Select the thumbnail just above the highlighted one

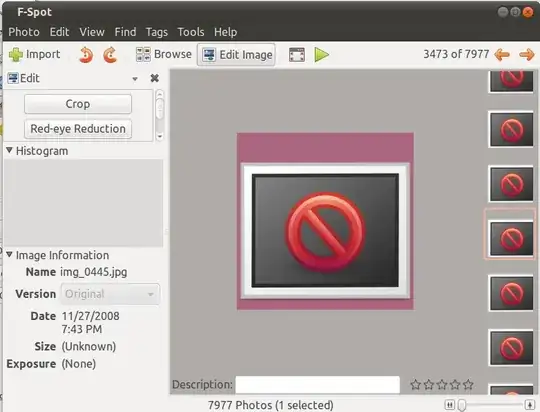pyautogui.click(x=511, y=184)
